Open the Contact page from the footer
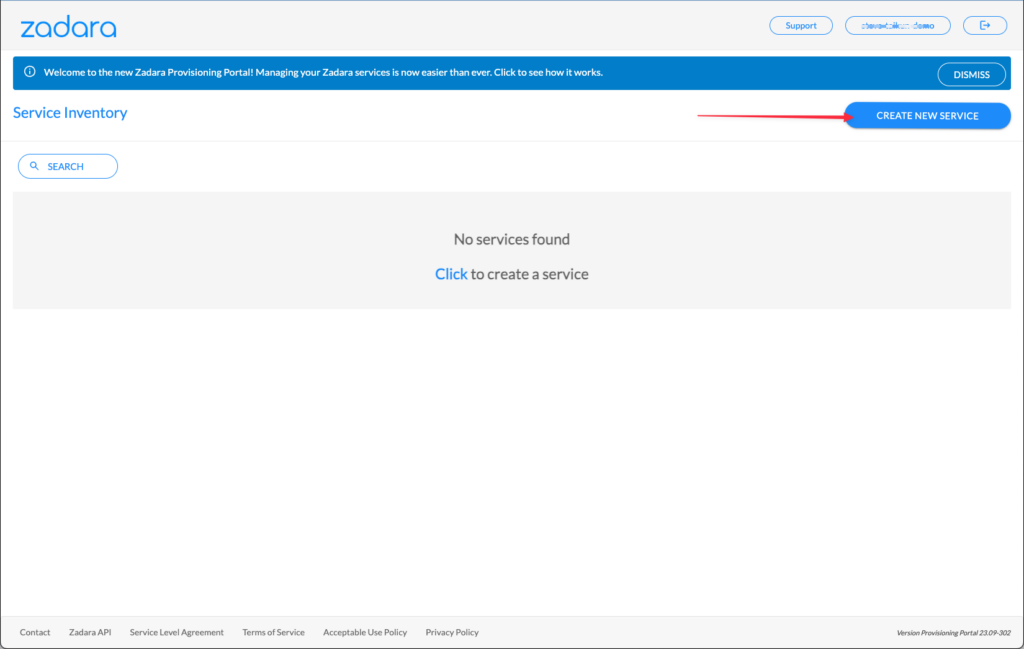The width and height of the screenshot is (1024, 649). click(x=34, y=632)
